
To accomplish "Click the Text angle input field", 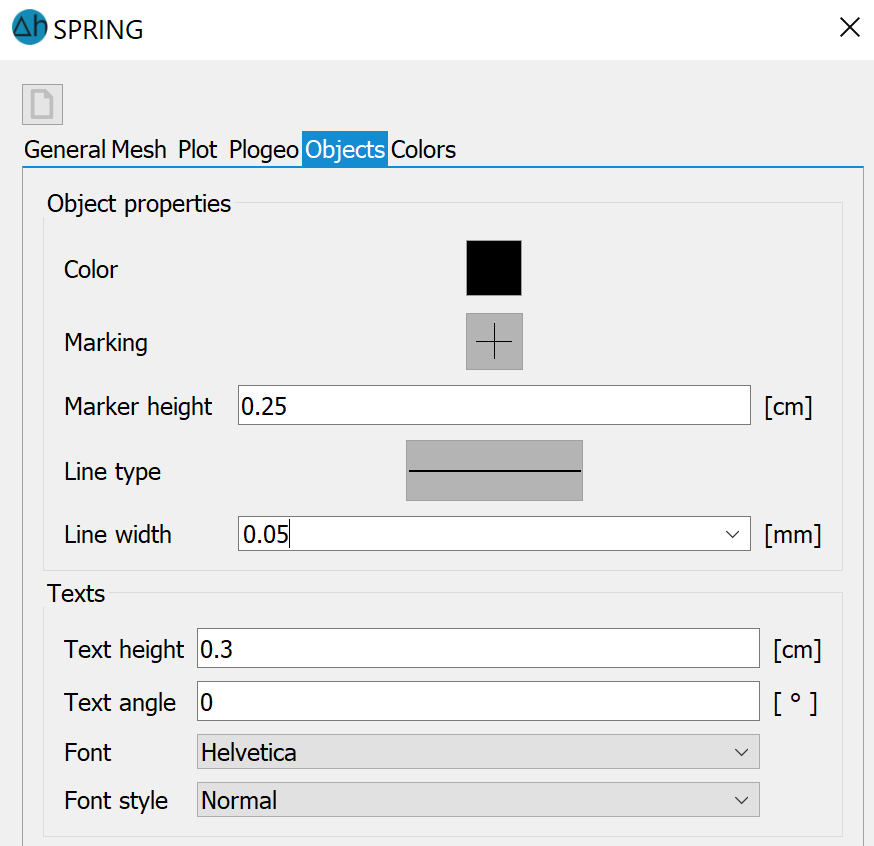I will (478, 701).
